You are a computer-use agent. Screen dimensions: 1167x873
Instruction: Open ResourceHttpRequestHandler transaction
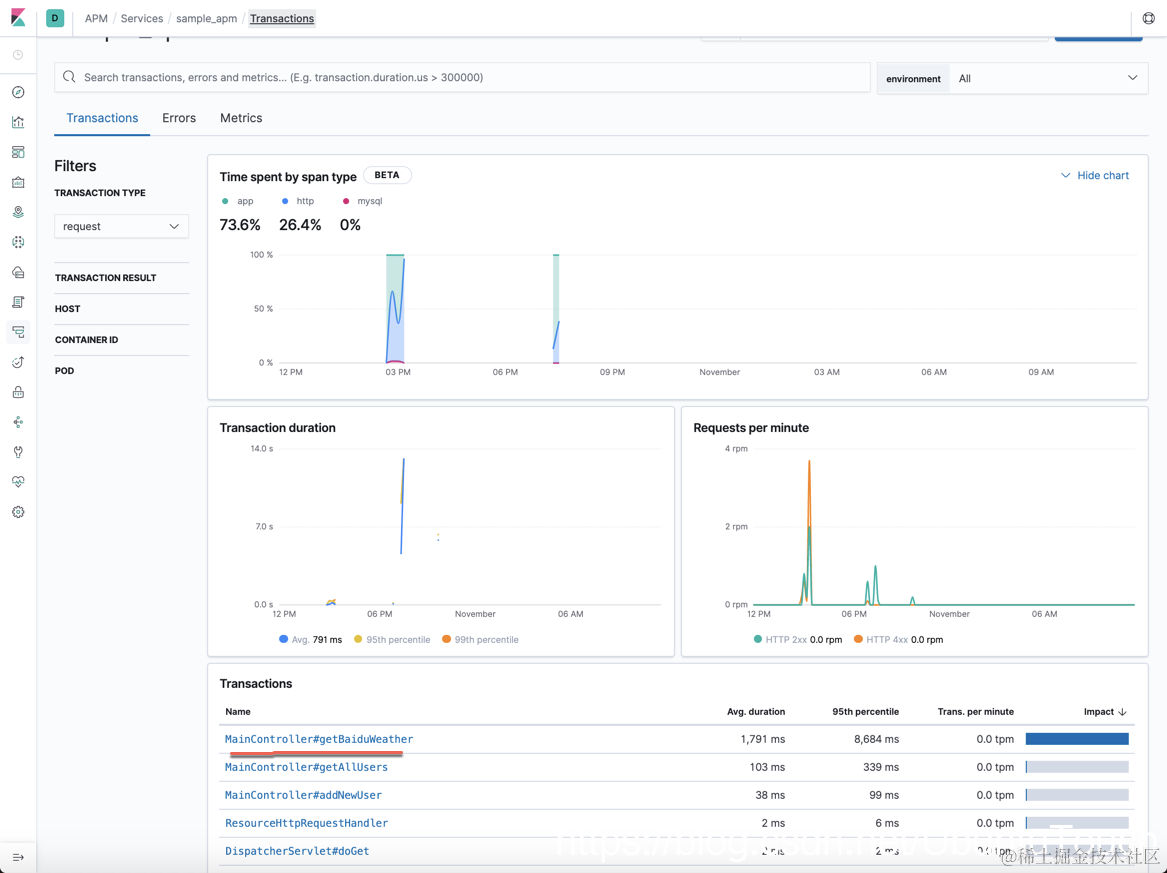[x=306, y=823]
